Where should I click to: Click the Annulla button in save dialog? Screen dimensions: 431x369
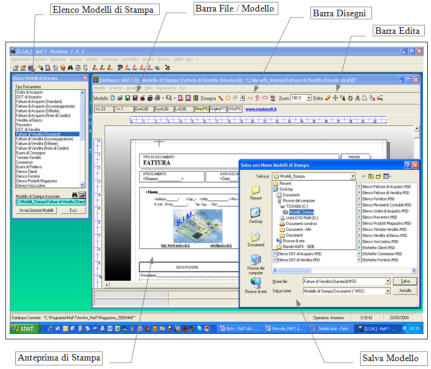tap(405, 291)
